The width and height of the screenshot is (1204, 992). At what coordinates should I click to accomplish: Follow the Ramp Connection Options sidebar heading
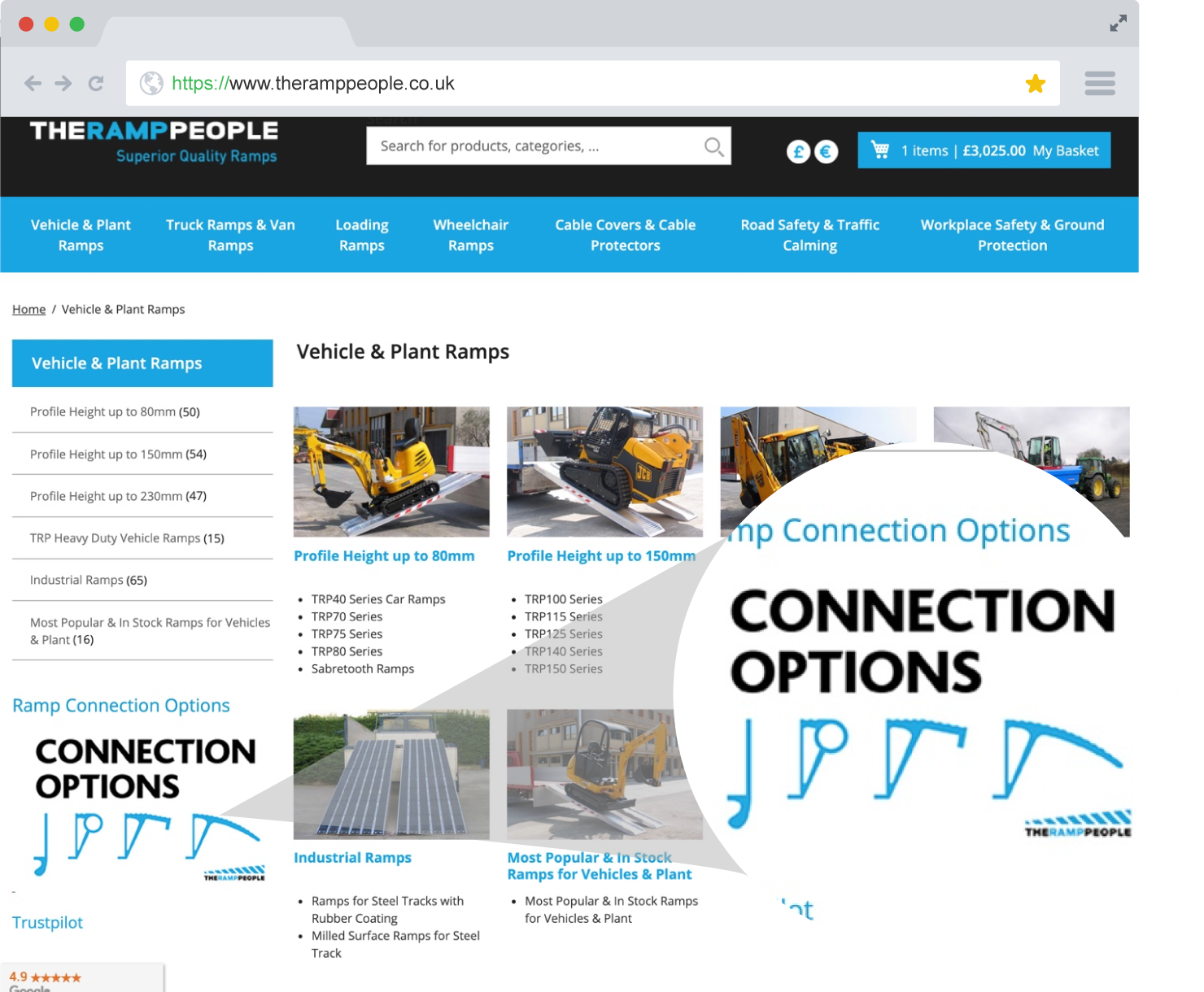pyautogui.click(x=121, y=706)
